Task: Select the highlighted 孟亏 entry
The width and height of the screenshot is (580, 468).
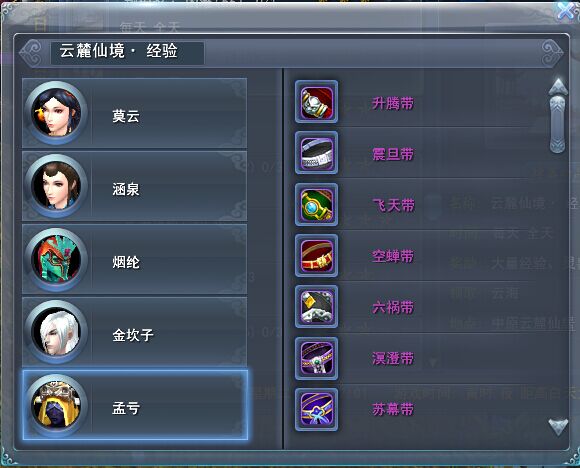Action: [x=135, y=405]
